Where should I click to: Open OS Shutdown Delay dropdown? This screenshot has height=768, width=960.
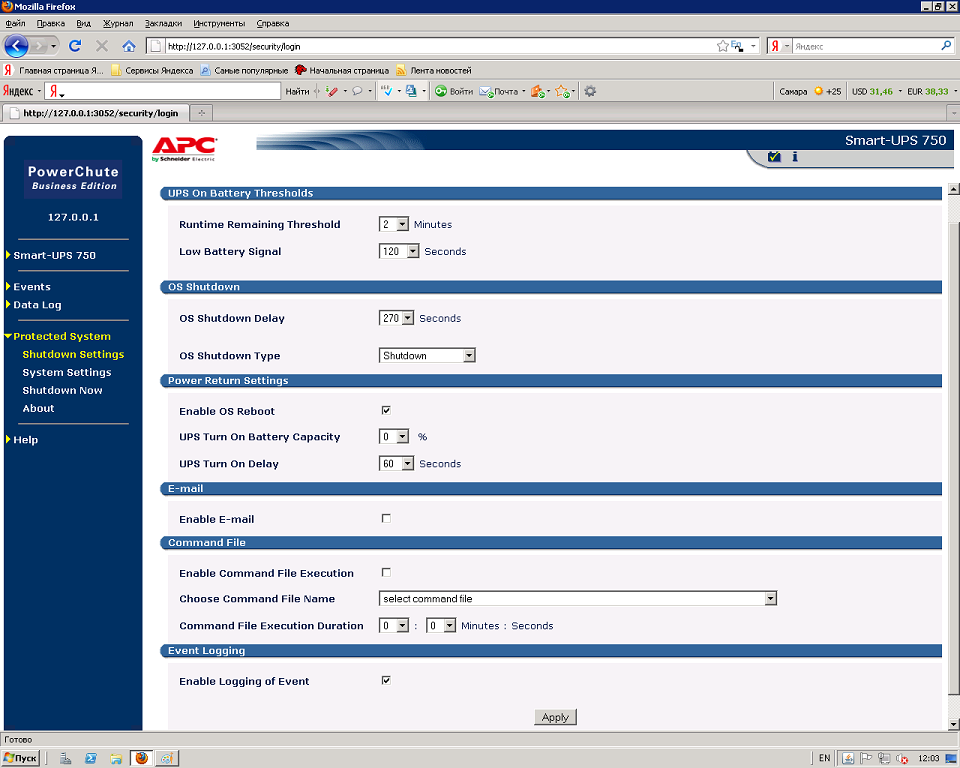(x=397, y=318)
